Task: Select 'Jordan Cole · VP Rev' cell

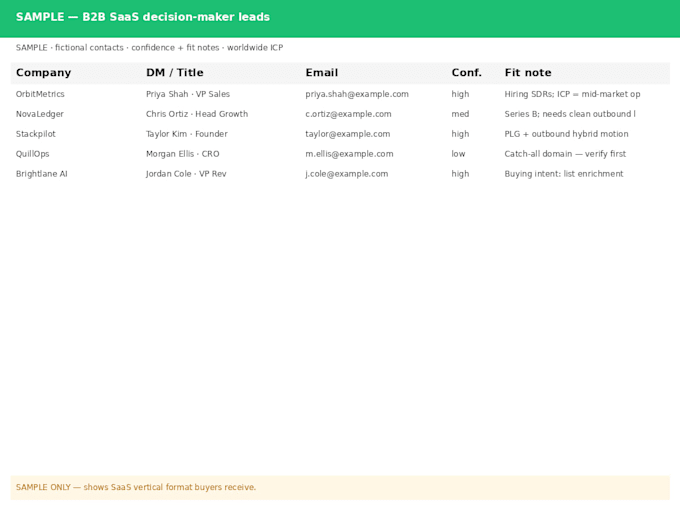Action: coord(186,174)
